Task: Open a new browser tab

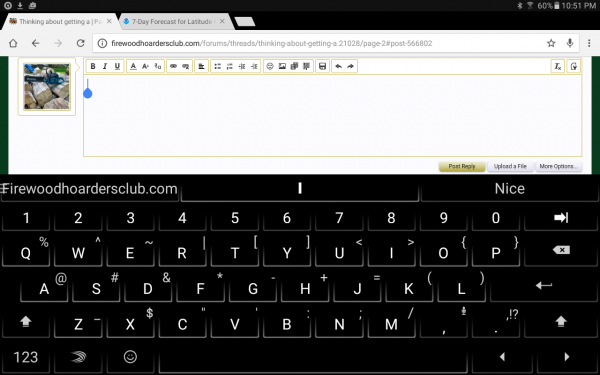Action: pos(245,22)
